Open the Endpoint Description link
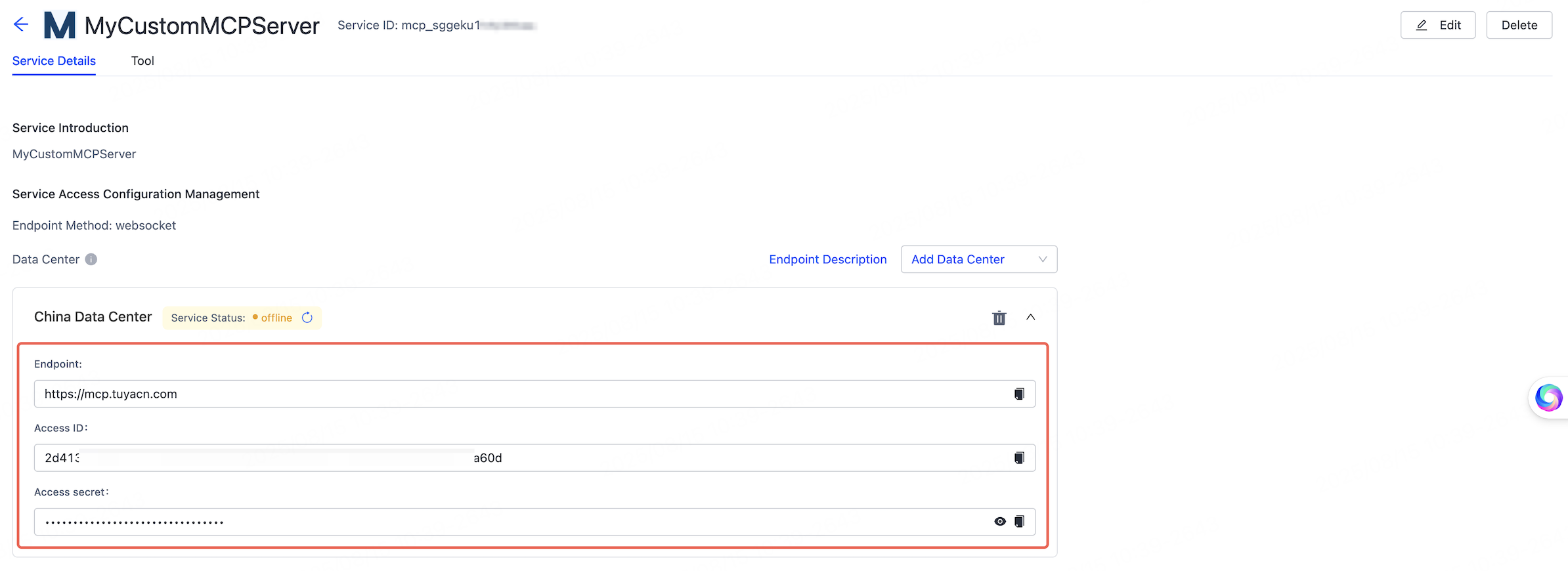 (828, 259)
